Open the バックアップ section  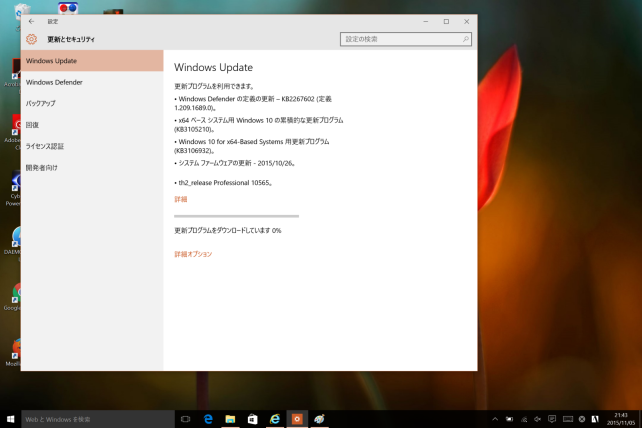click(x=92, y=103)
